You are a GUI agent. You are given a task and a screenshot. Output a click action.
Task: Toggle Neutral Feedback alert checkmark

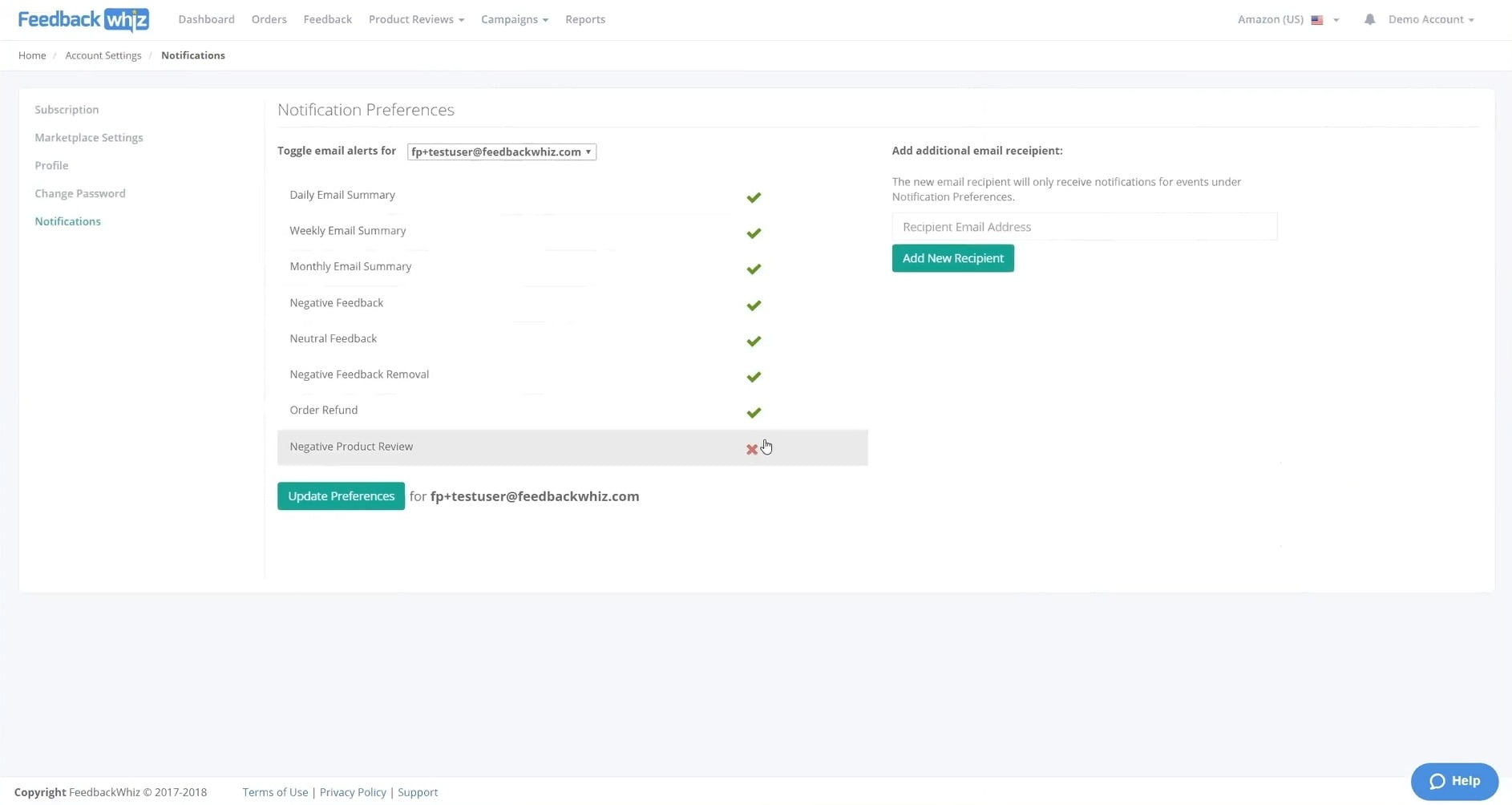click(x=754, y=342)
